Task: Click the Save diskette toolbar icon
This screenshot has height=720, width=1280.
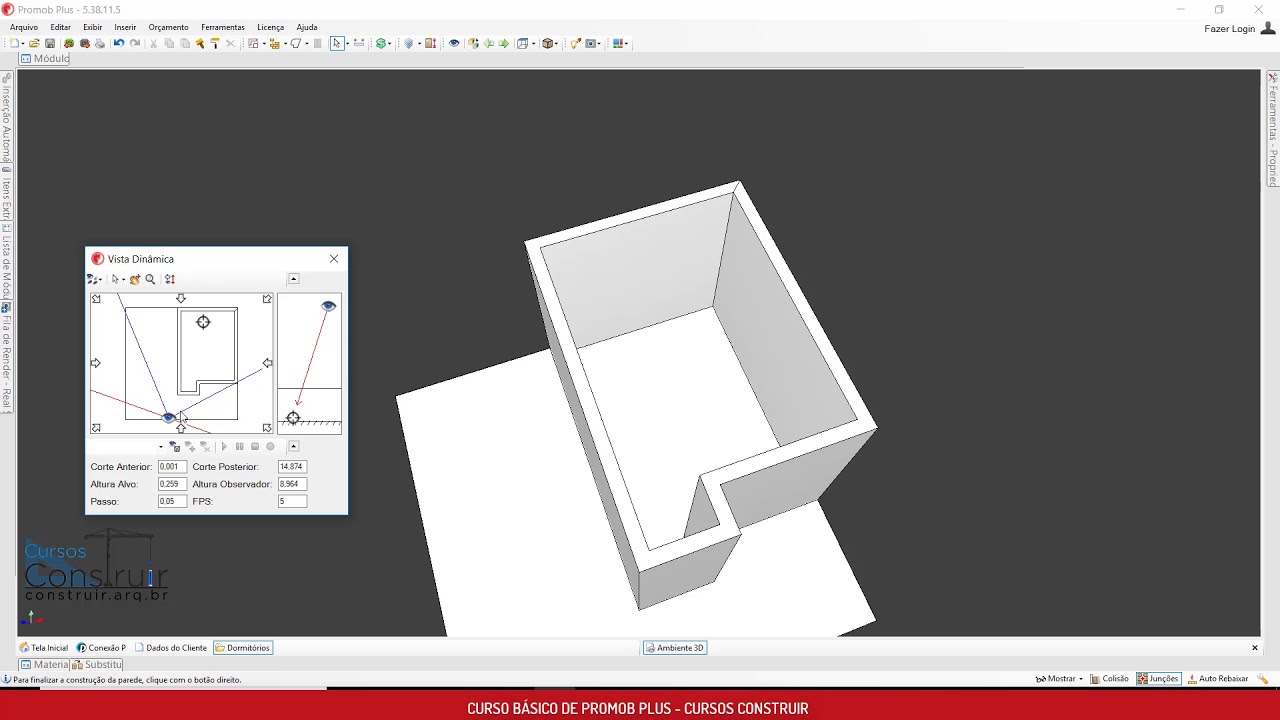Action: [x=50, y=43]
